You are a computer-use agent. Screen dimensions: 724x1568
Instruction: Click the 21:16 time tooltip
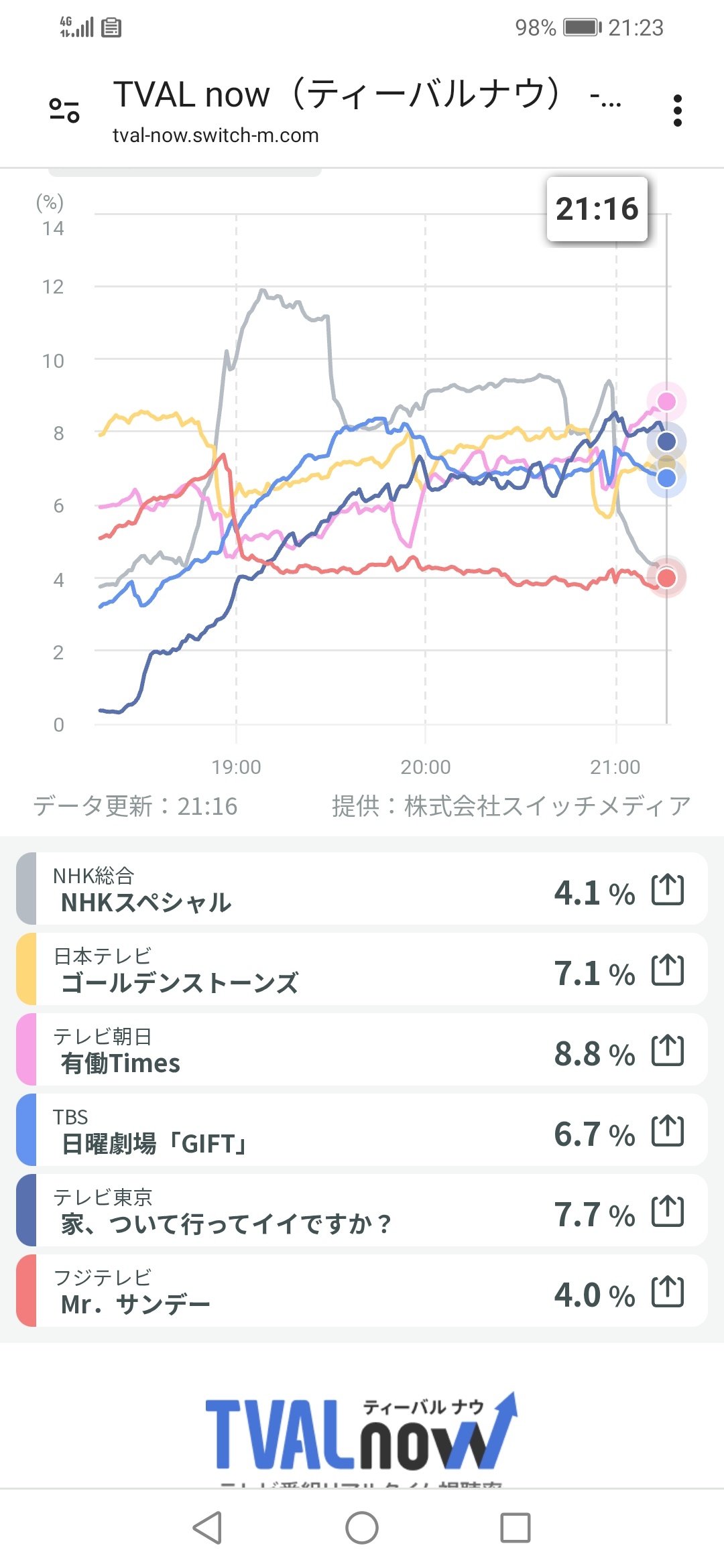[x=597, y=209]
